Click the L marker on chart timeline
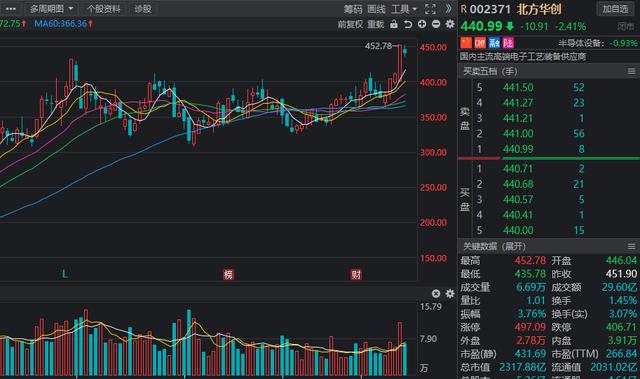 (64, 274)
